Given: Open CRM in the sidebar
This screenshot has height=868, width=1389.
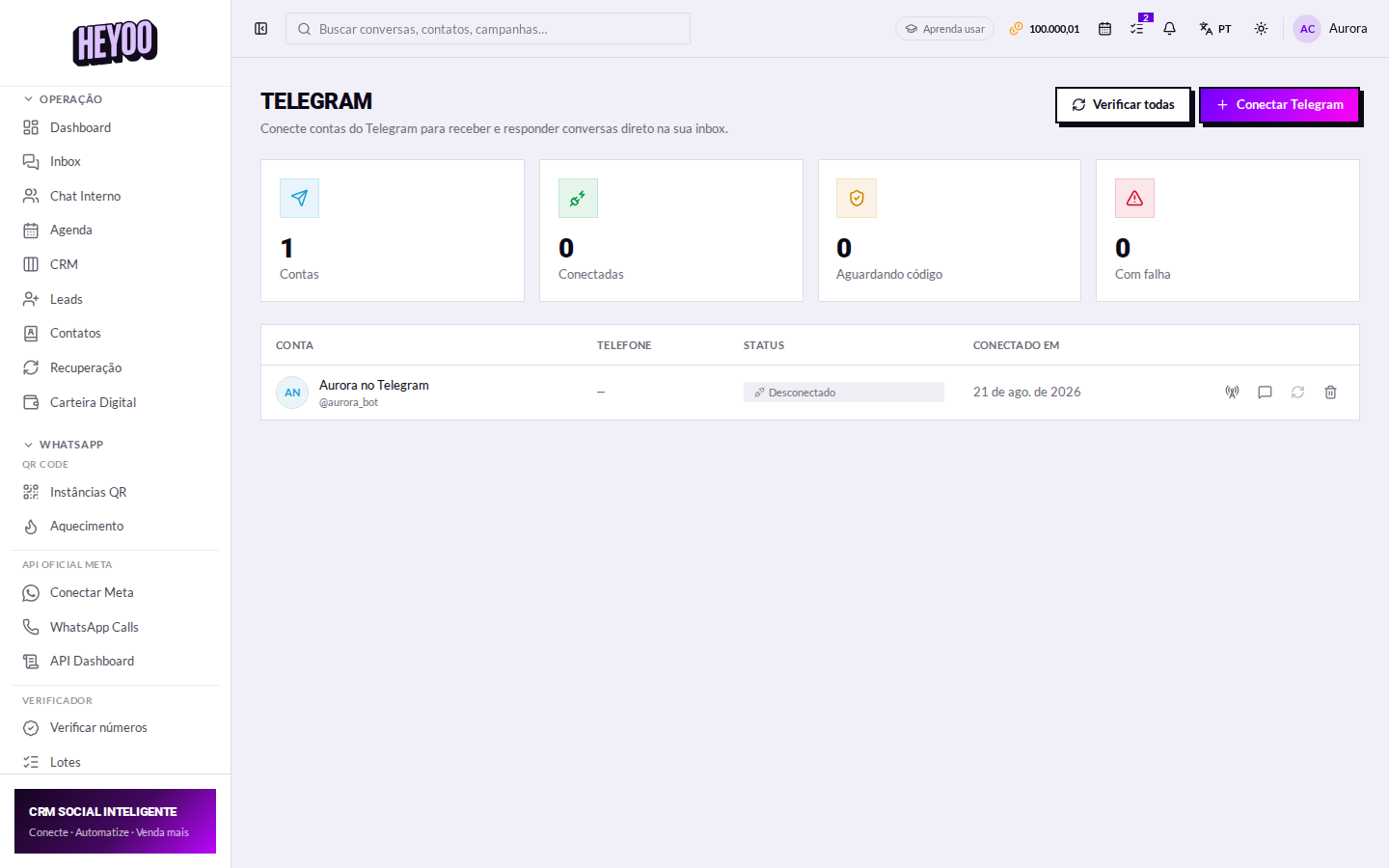Looking at the screenshot, I should (116, 264).
